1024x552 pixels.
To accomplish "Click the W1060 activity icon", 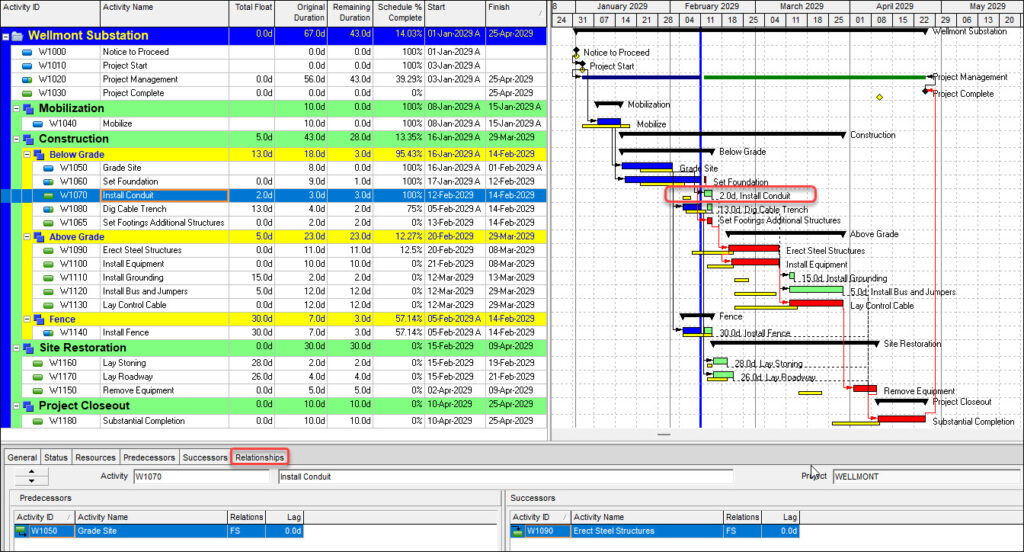I will (48, 182).
